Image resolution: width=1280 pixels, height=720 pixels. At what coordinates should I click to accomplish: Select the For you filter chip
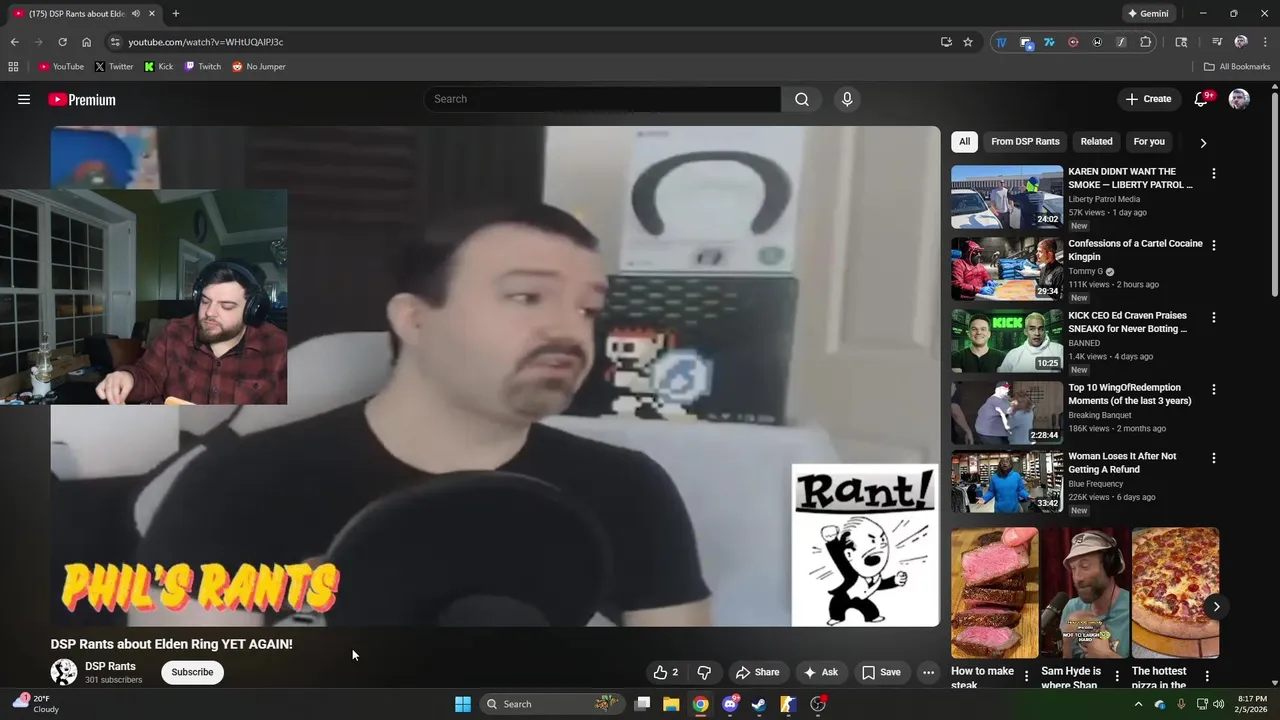point(1149,141)
